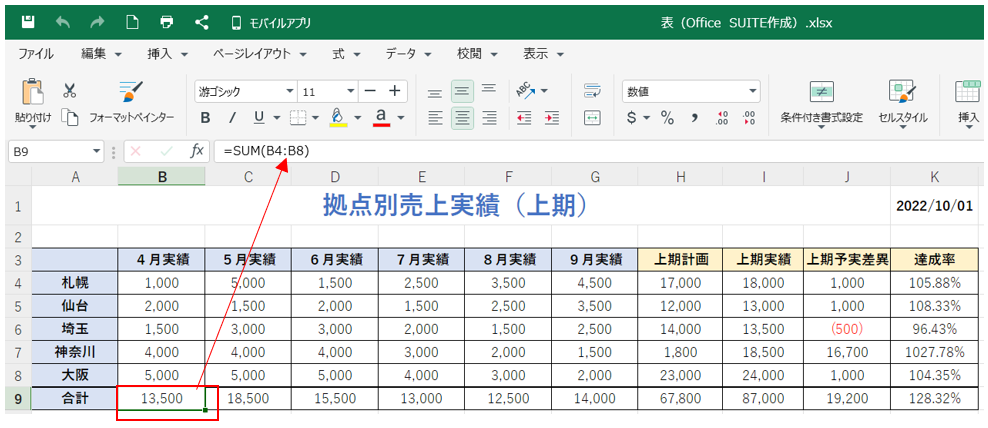Toggle center horizontal alignment
Image resolution: width=988 pixels, height=428 pixels.
462,118
